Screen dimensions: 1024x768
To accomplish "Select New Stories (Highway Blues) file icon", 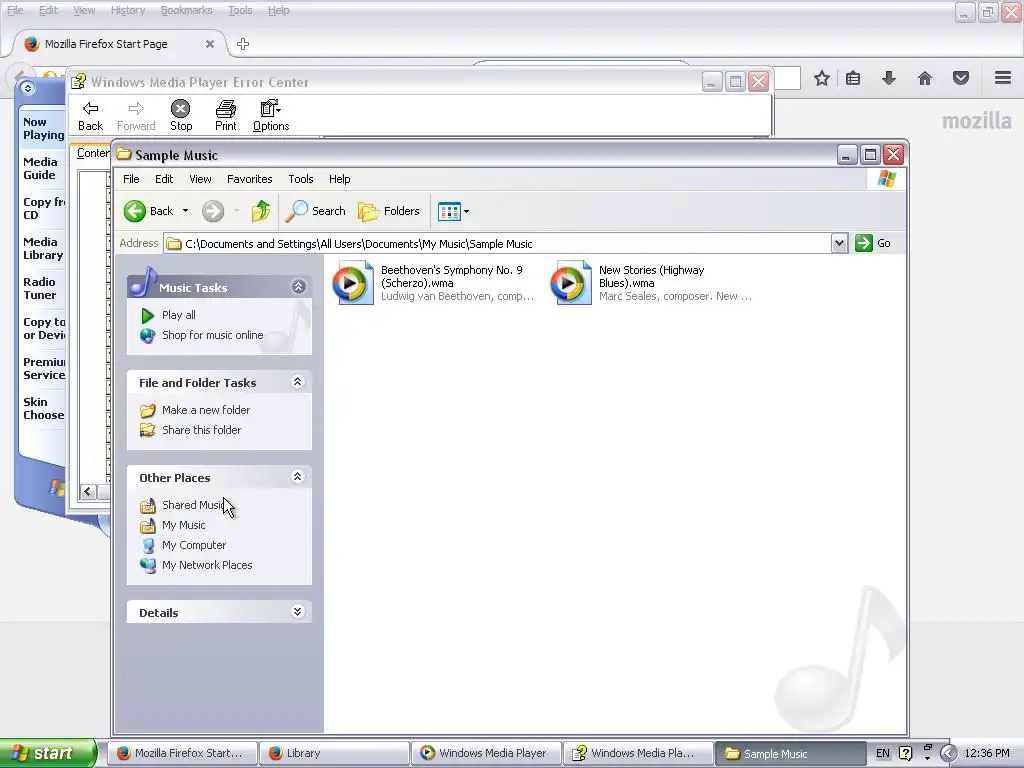I will (571, 283).
